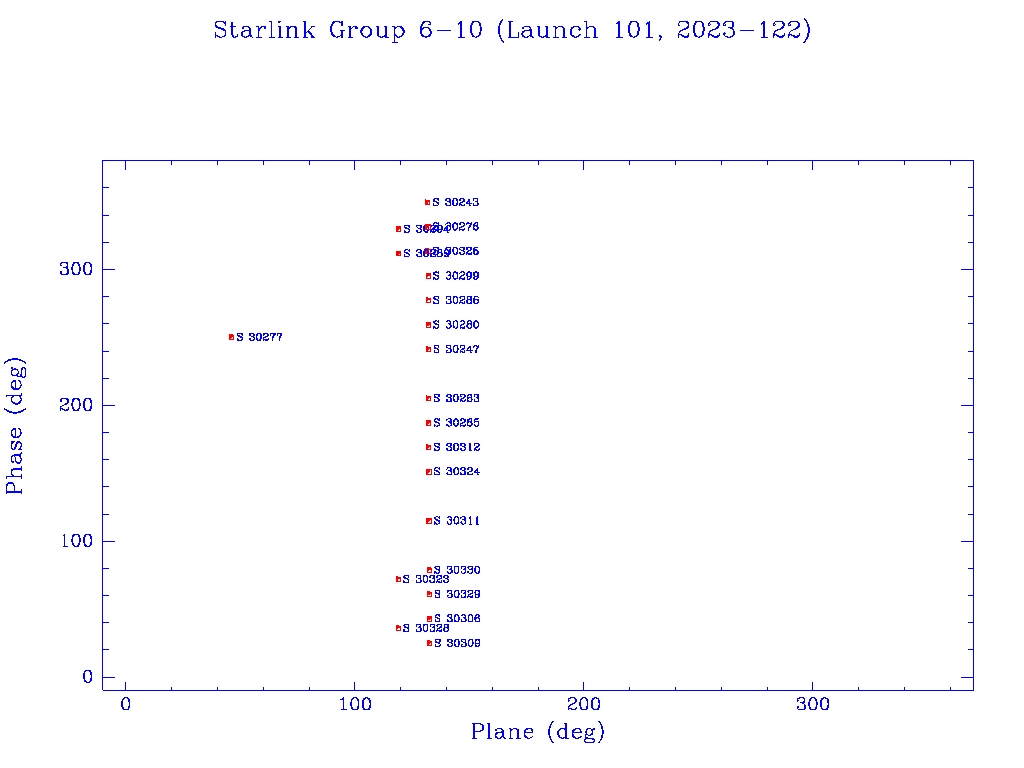Select the 300 tick label on the Phase axis
This screenshot has height=768, width=1024.
tap(76, 269)
